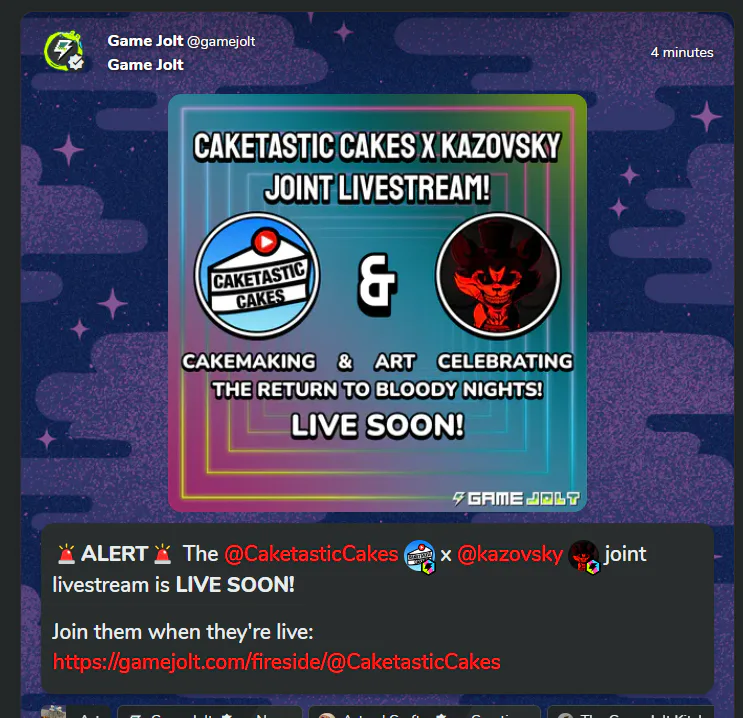Select The Game Jolt Kitchen community chip

pyautogui.click(x=630, y=712)
